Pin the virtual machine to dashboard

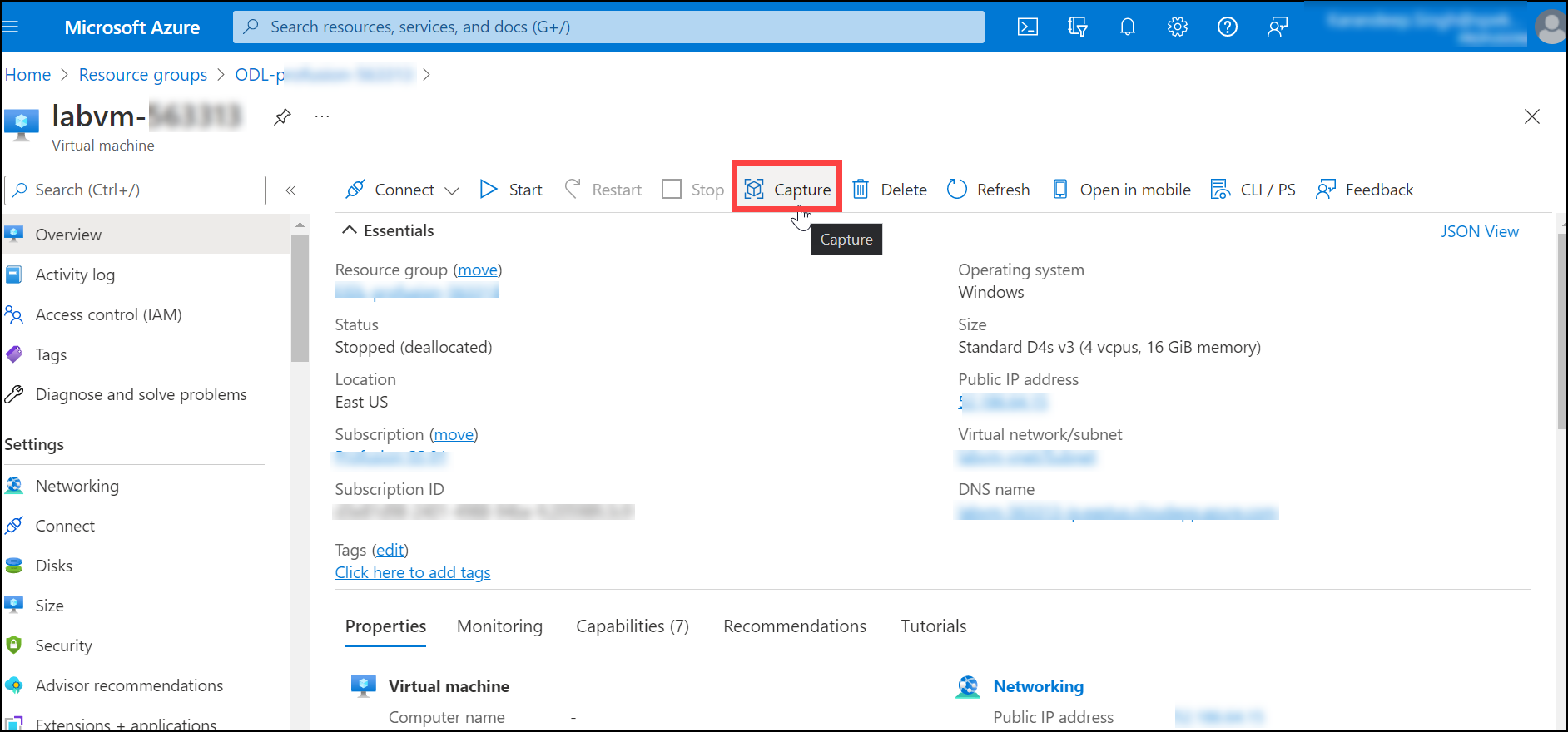click(x=282, y=116)
